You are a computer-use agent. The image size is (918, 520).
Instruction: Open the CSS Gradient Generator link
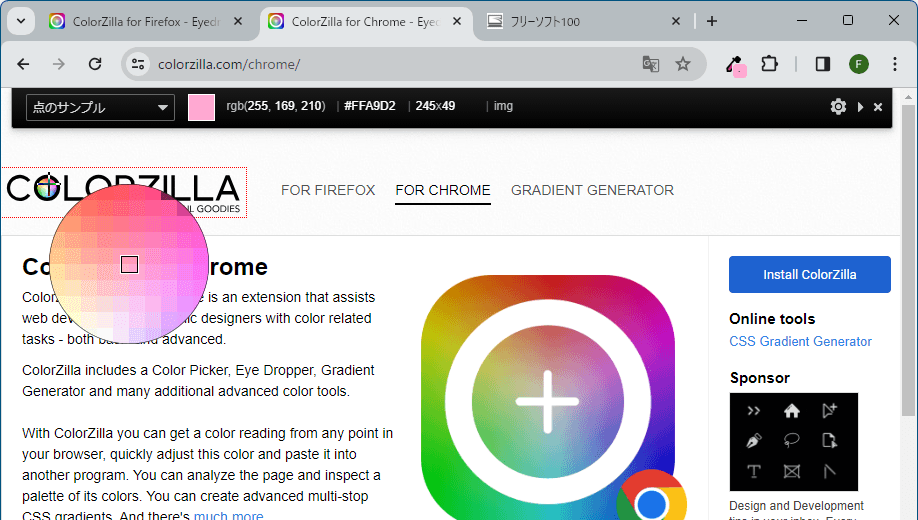click(800, 341)
